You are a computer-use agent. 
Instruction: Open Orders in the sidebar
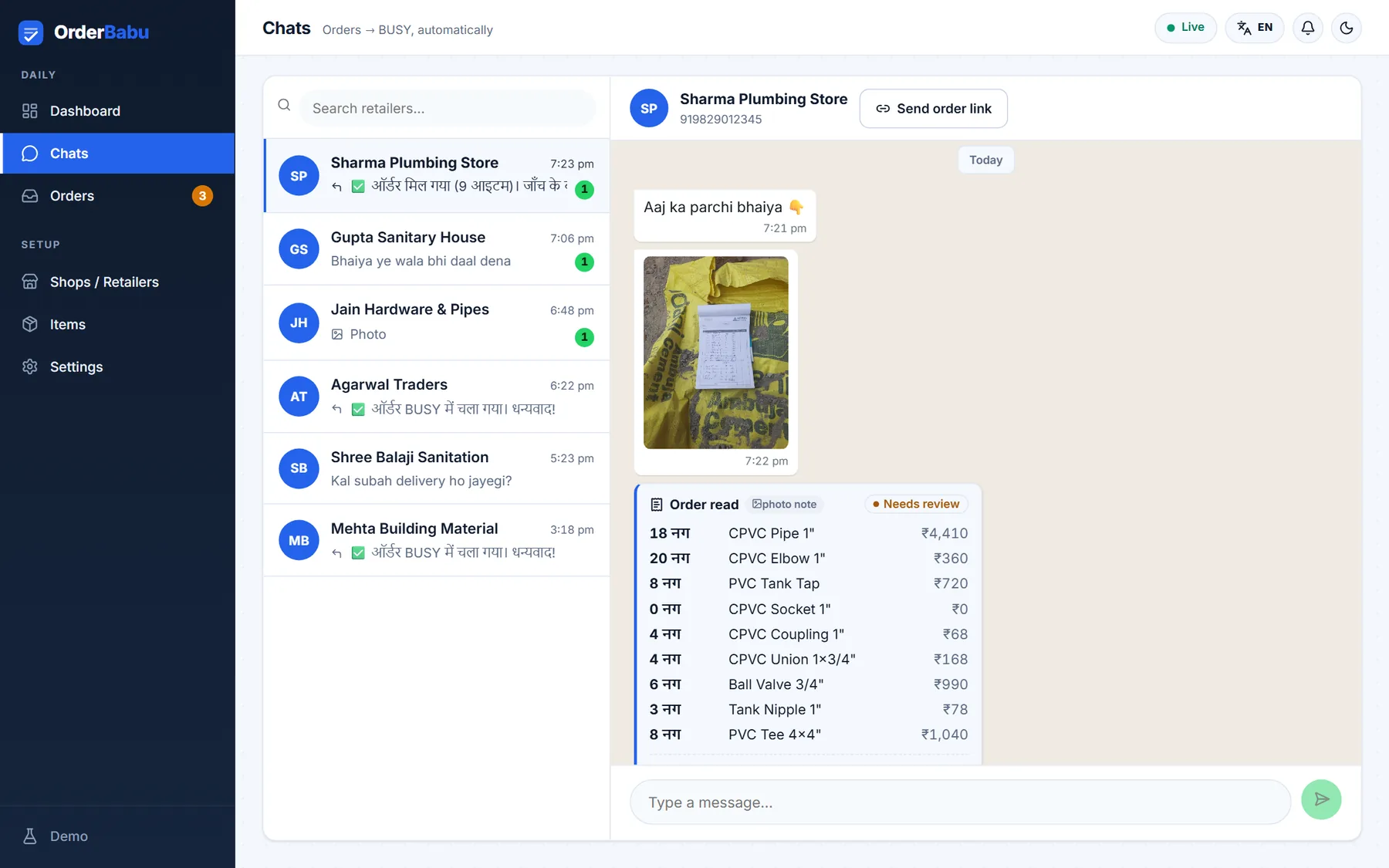pos(117,196)
